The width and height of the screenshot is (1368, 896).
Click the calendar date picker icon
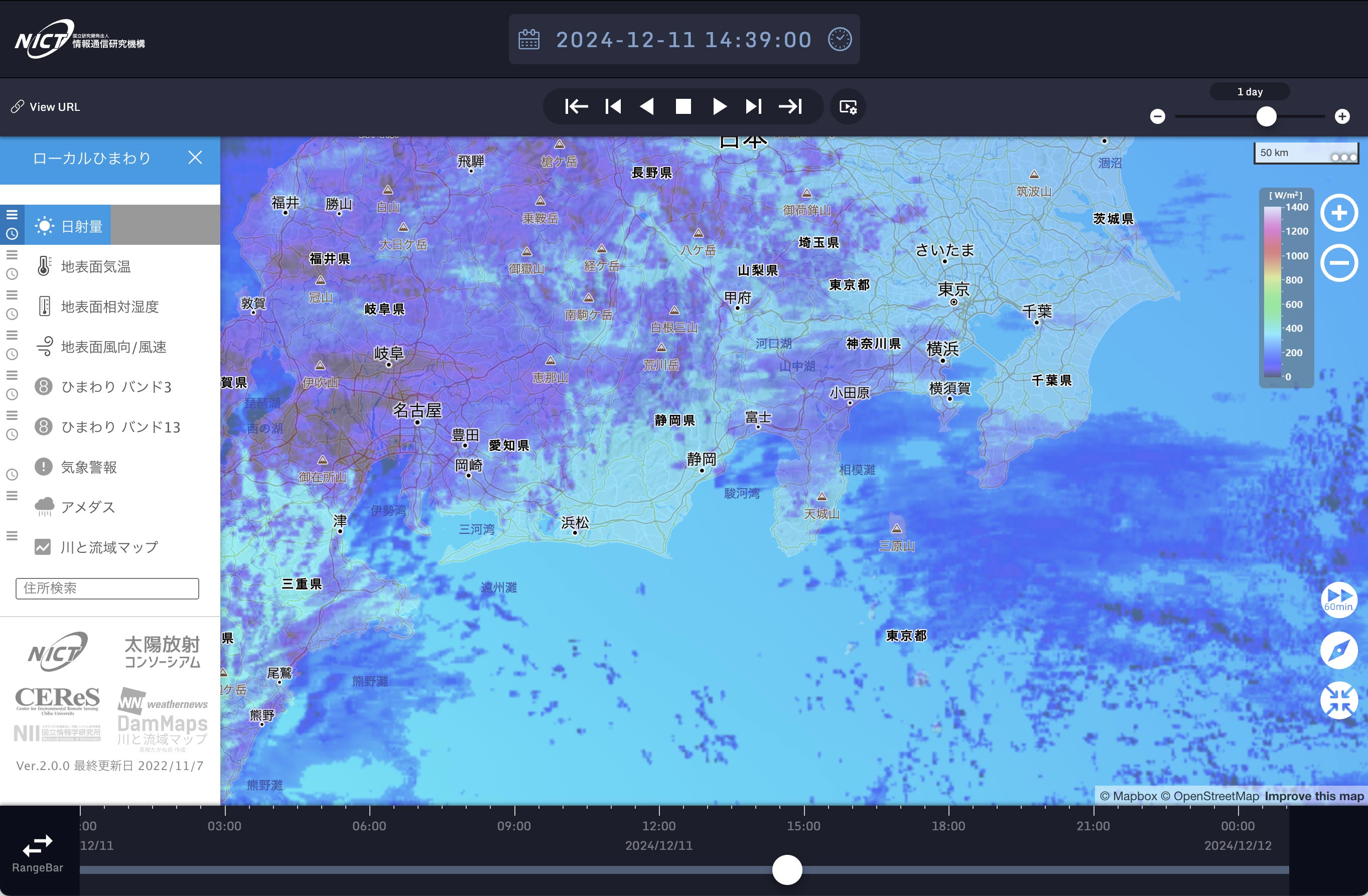(x=529, y=40)
